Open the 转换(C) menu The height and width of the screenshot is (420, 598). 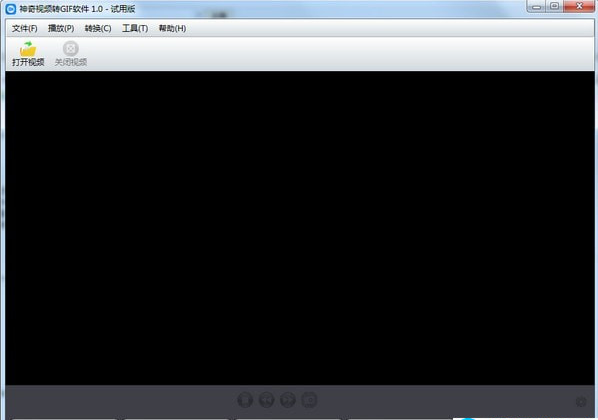(98, 28)
